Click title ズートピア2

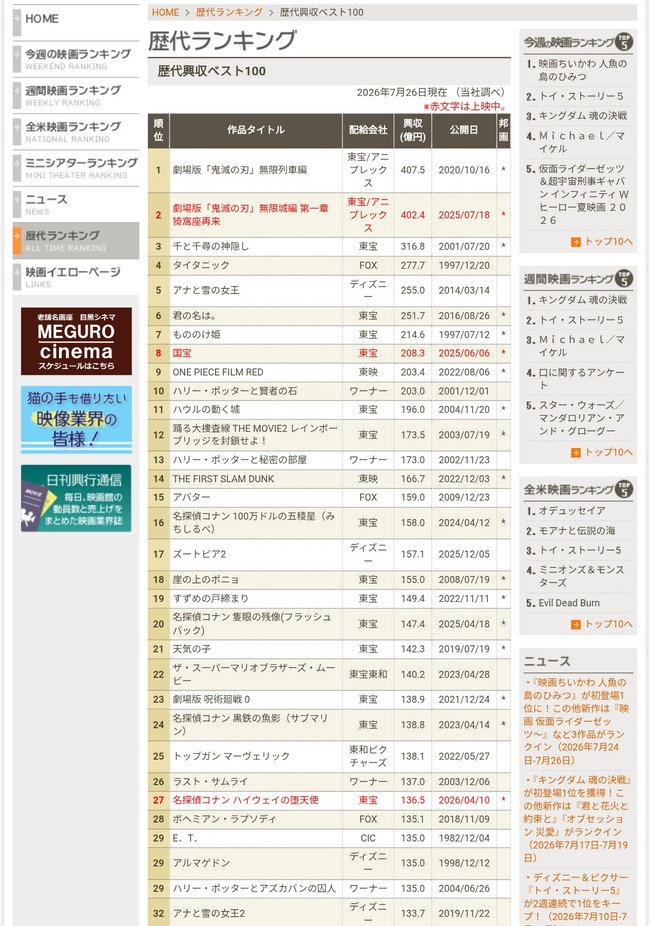coord(199,555)
